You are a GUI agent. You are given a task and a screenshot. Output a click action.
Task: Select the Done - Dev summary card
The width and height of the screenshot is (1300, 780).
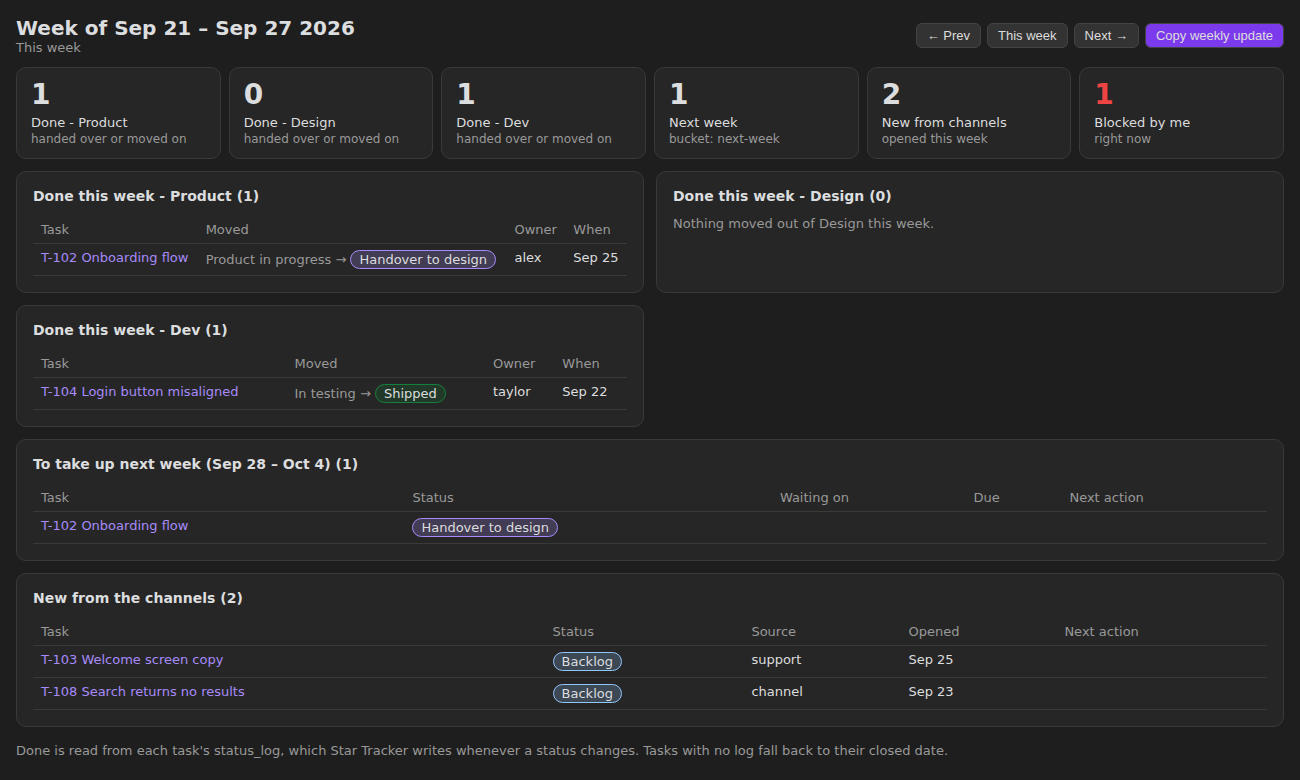click(544, 113)
